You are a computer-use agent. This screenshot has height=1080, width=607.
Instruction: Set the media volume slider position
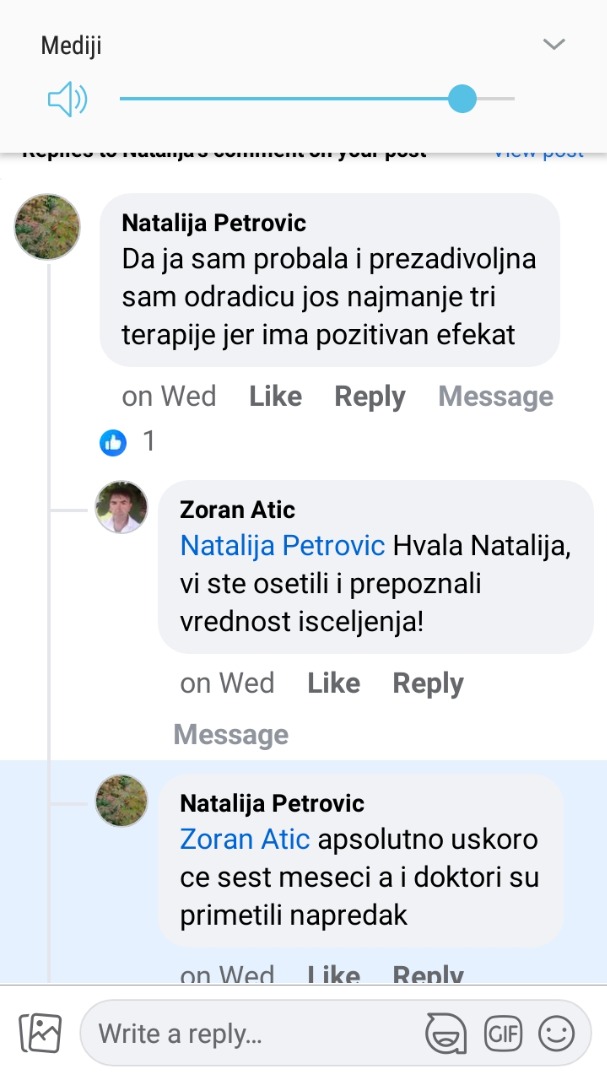462,99
